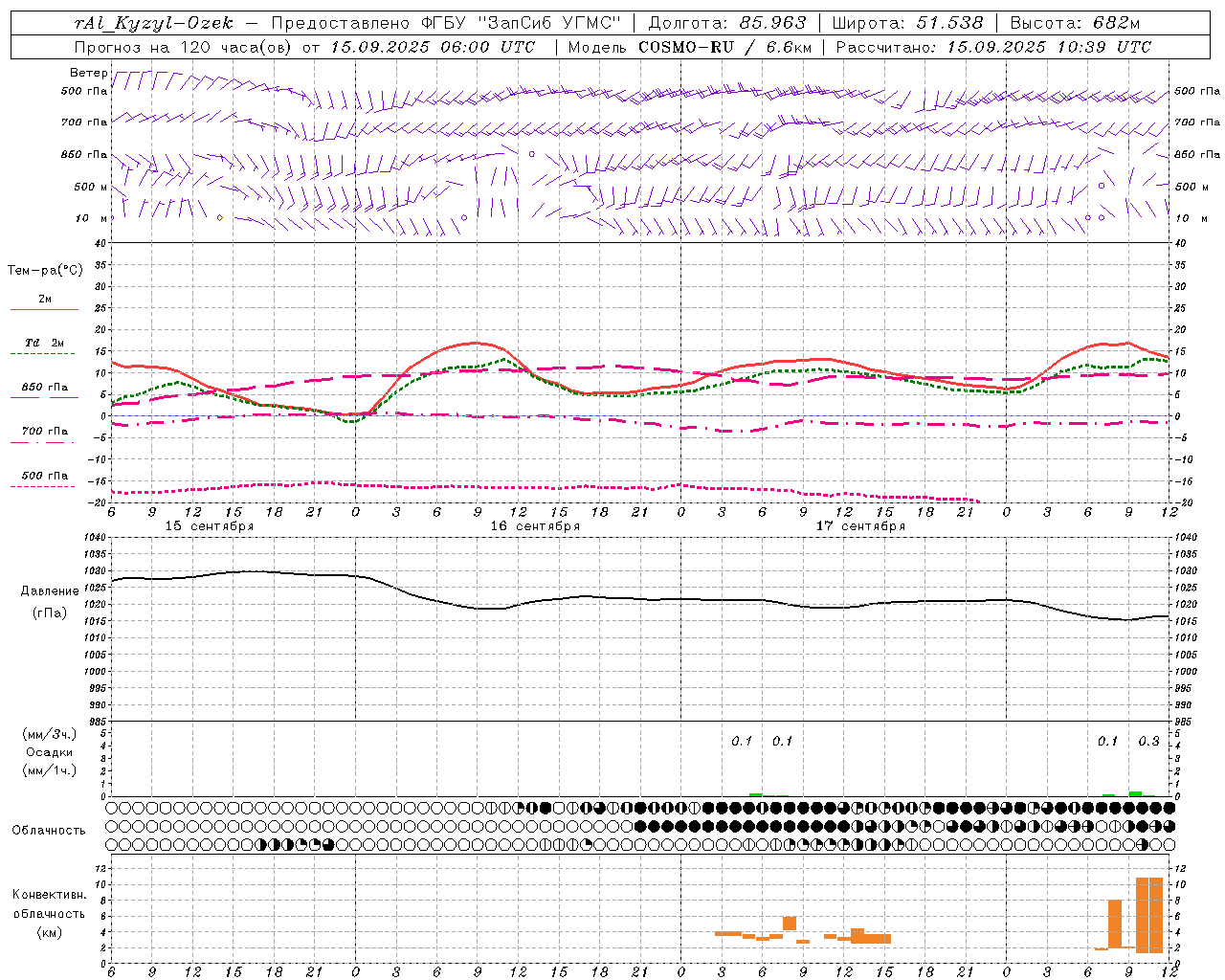Click the 2м temperature legend line sample
This screenshot has width=1225, height=980.
click(44, 310)
